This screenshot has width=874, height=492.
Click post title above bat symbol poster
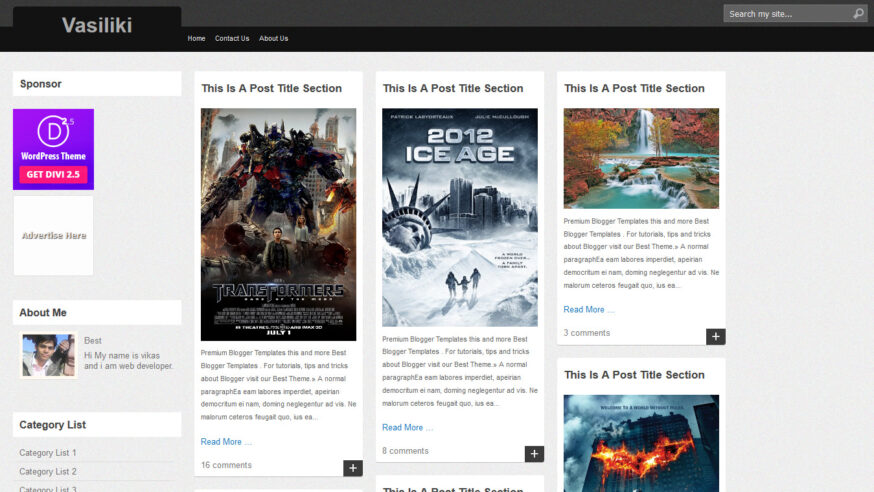pos(634,375)
